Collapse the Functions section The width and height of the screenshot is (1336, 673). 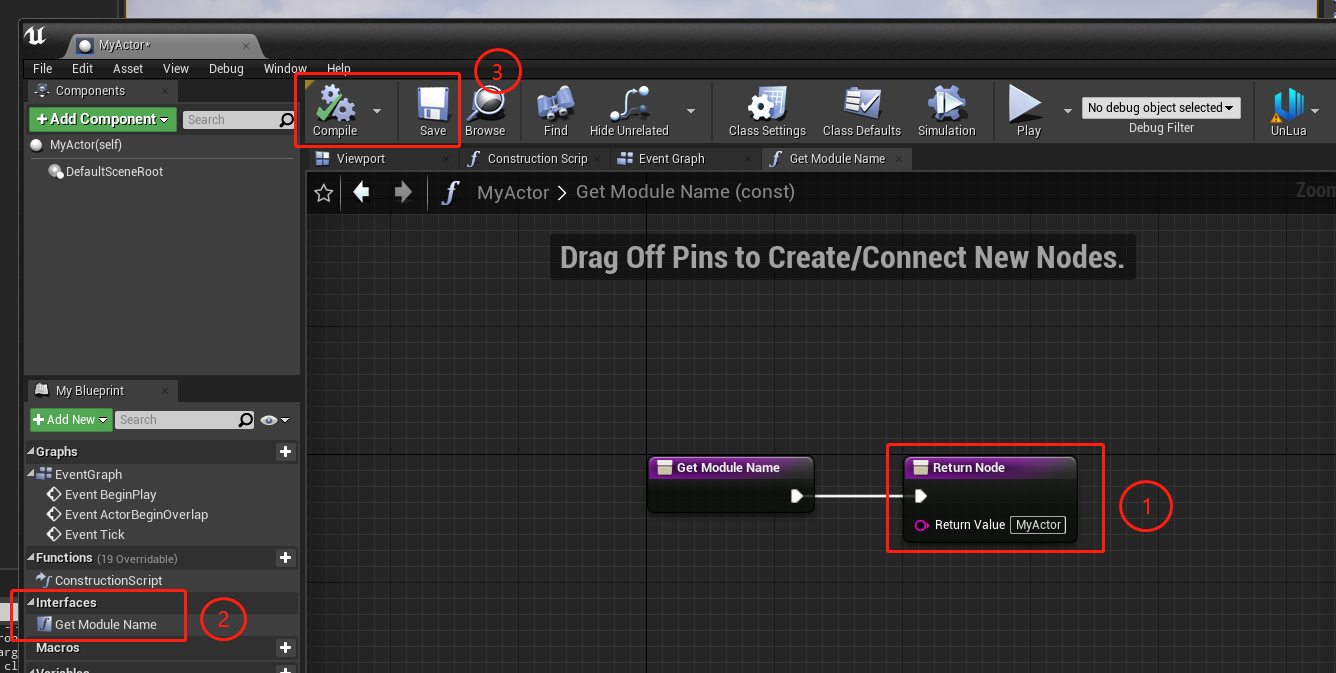pos(31,558)
